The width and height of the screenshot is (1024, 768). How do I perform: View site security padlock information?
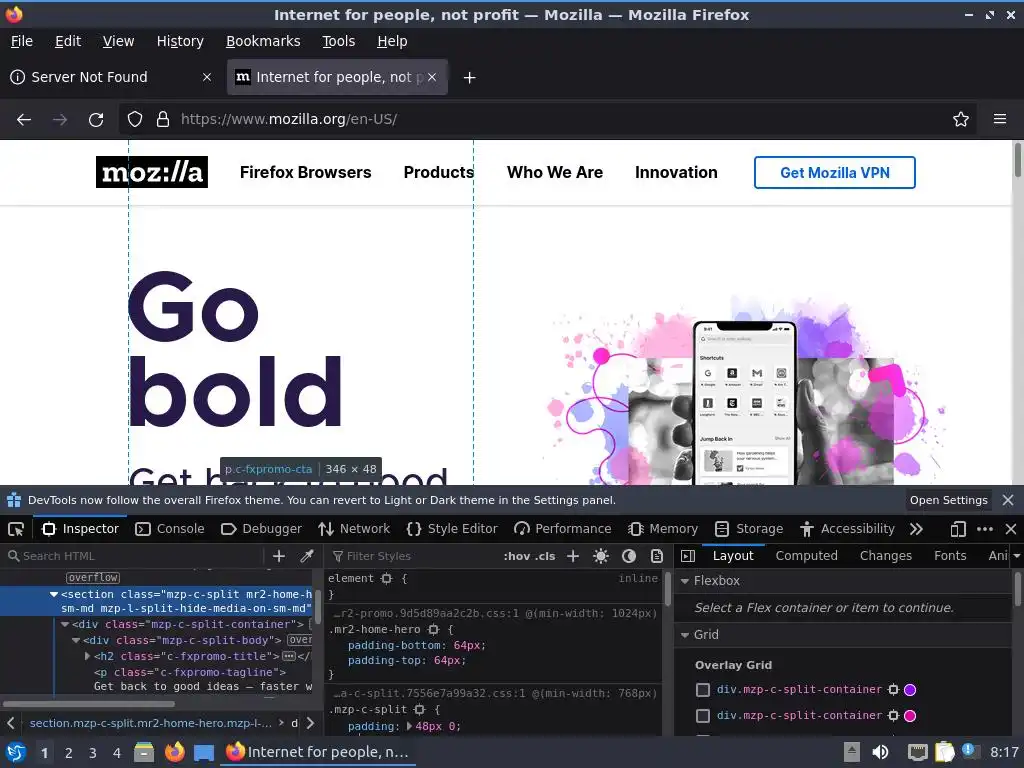(163, 120)
